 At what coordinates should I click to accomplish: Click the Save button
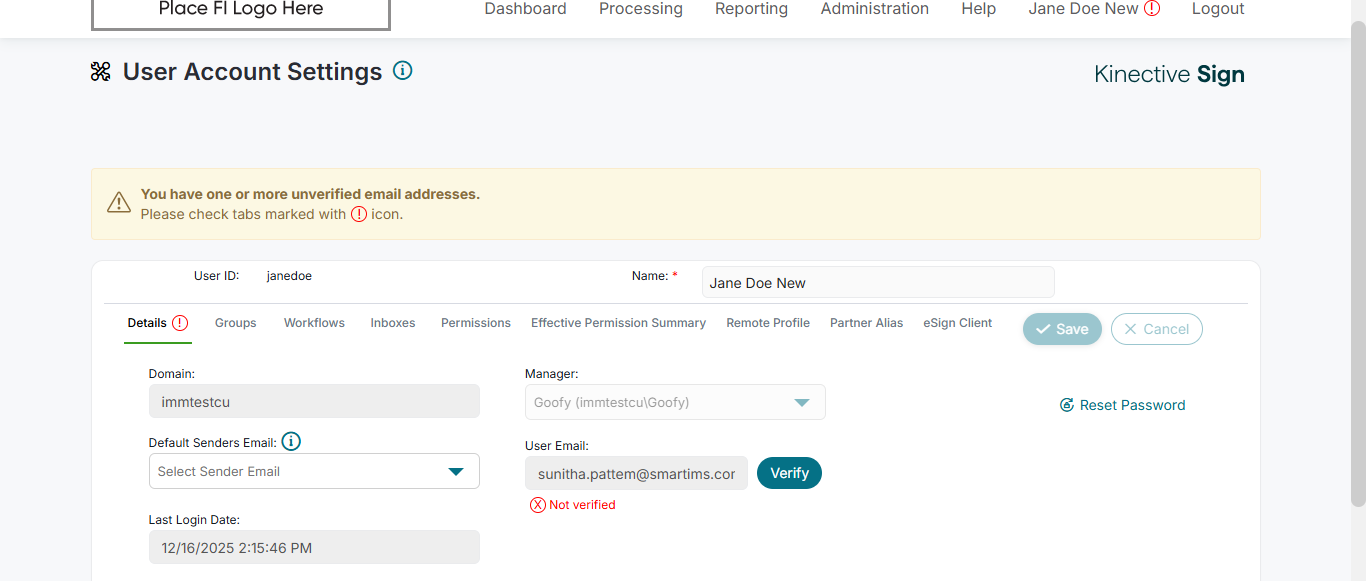1062,329
